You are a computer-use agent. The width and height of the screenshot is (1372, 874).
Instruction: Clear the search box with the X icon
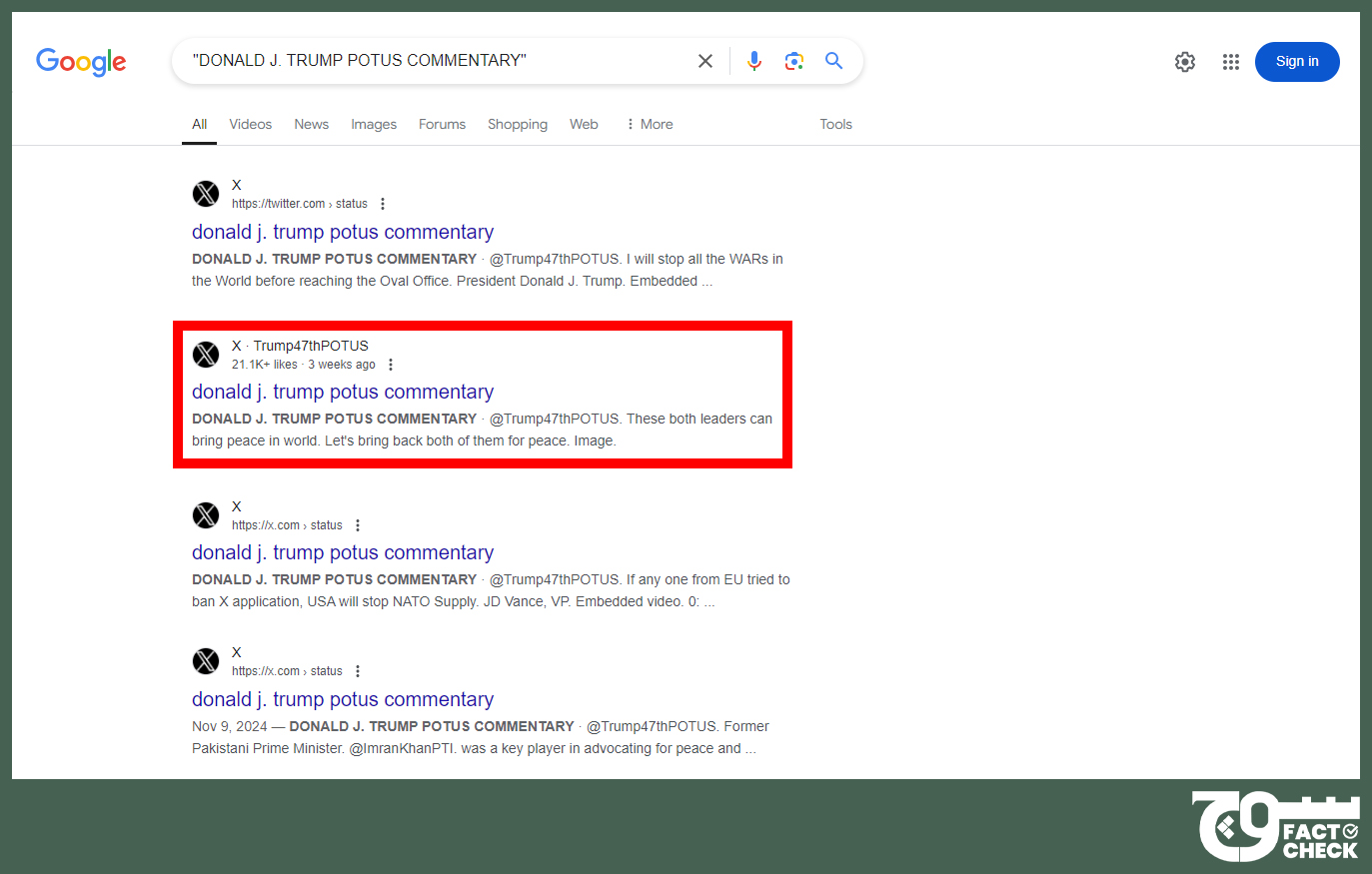[x=705, y=61]
